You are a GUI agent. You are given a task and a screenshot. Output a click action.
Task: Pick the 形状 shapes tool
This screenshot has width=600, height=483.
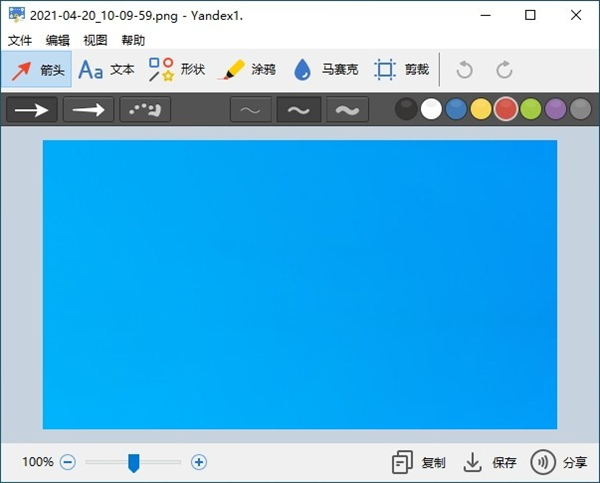pos(177,70)
